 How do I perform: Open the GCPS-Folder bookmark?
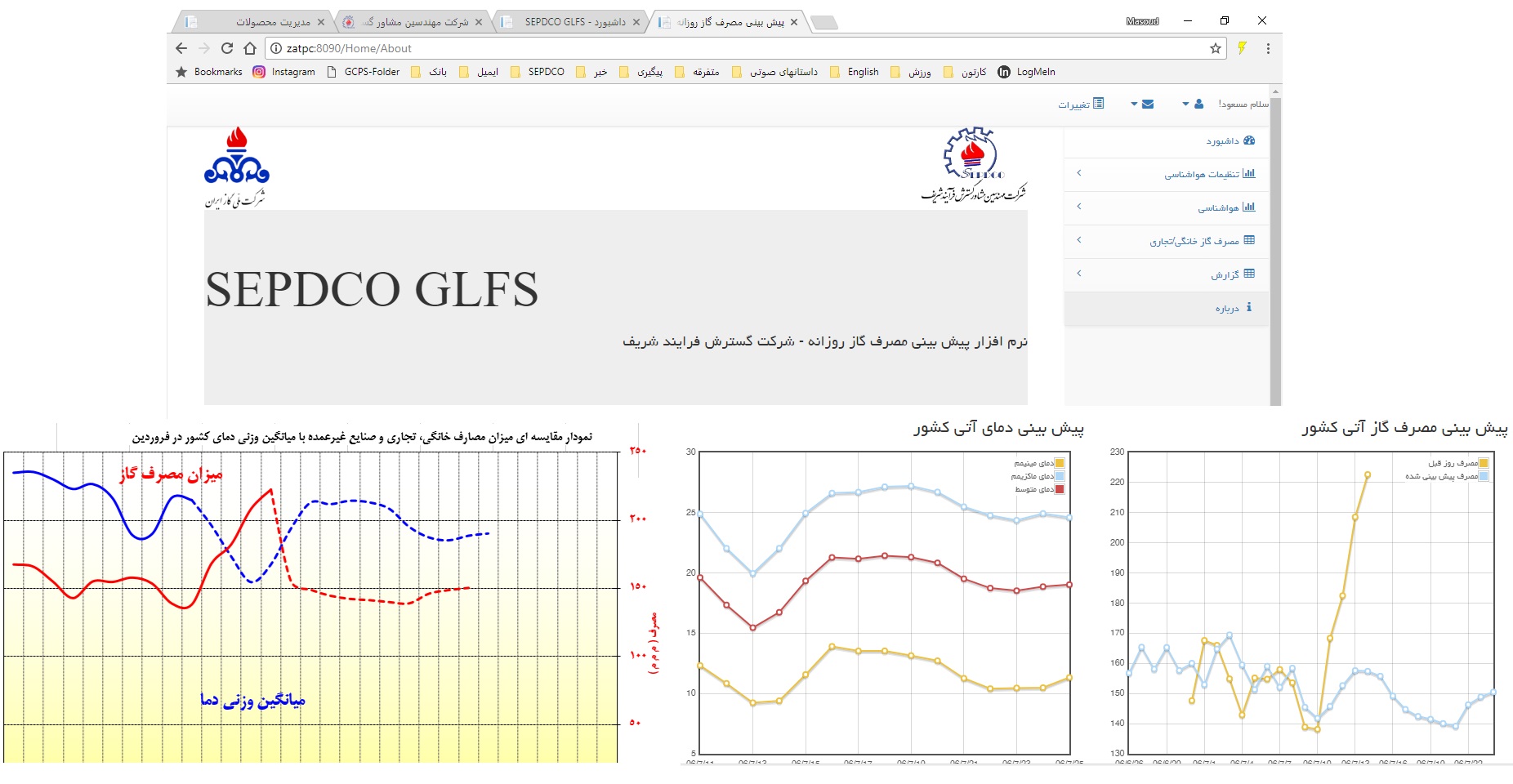click(363, 72)
